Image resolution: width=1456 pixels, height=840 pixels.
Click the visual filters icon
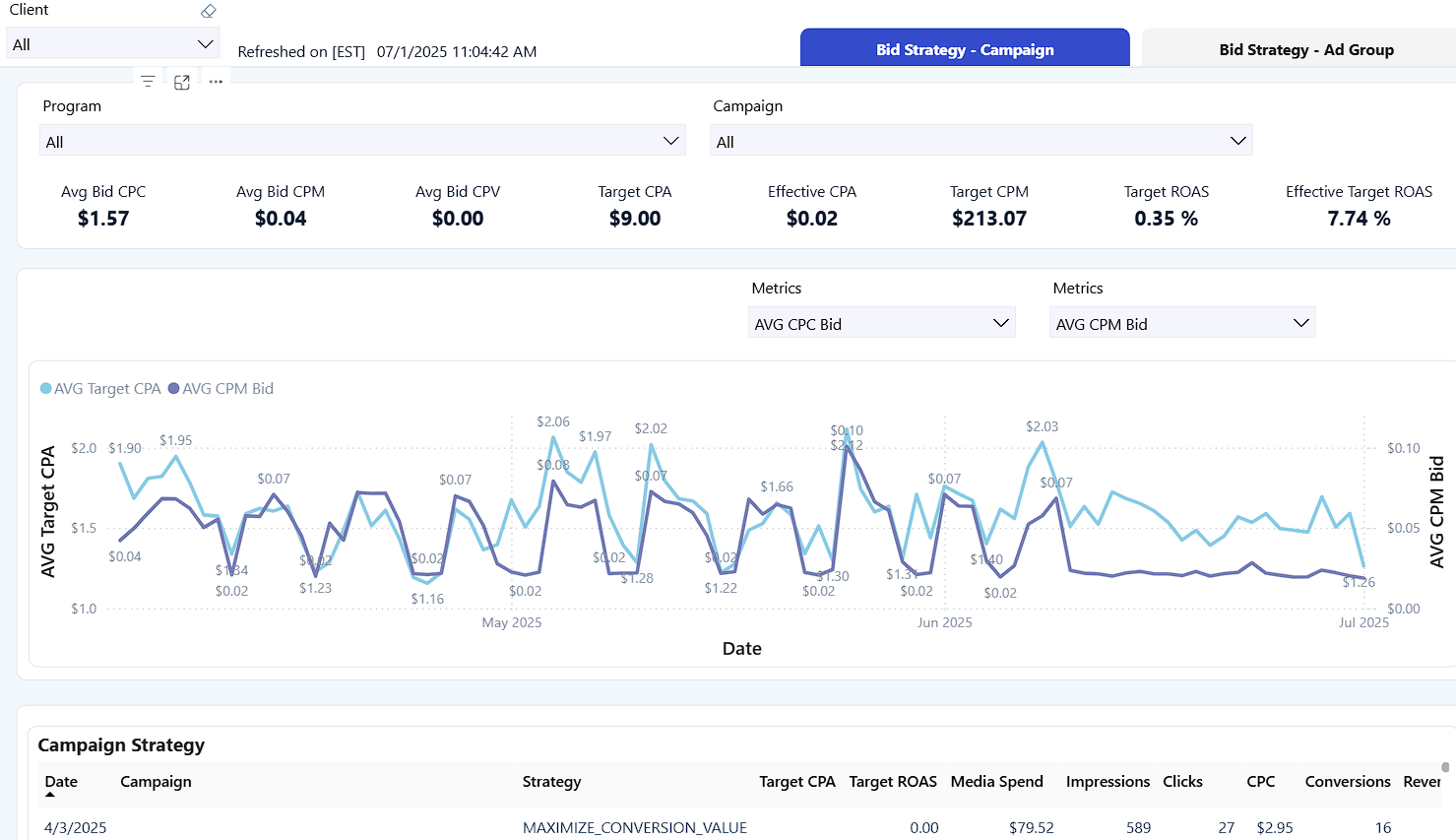[148, 82]
